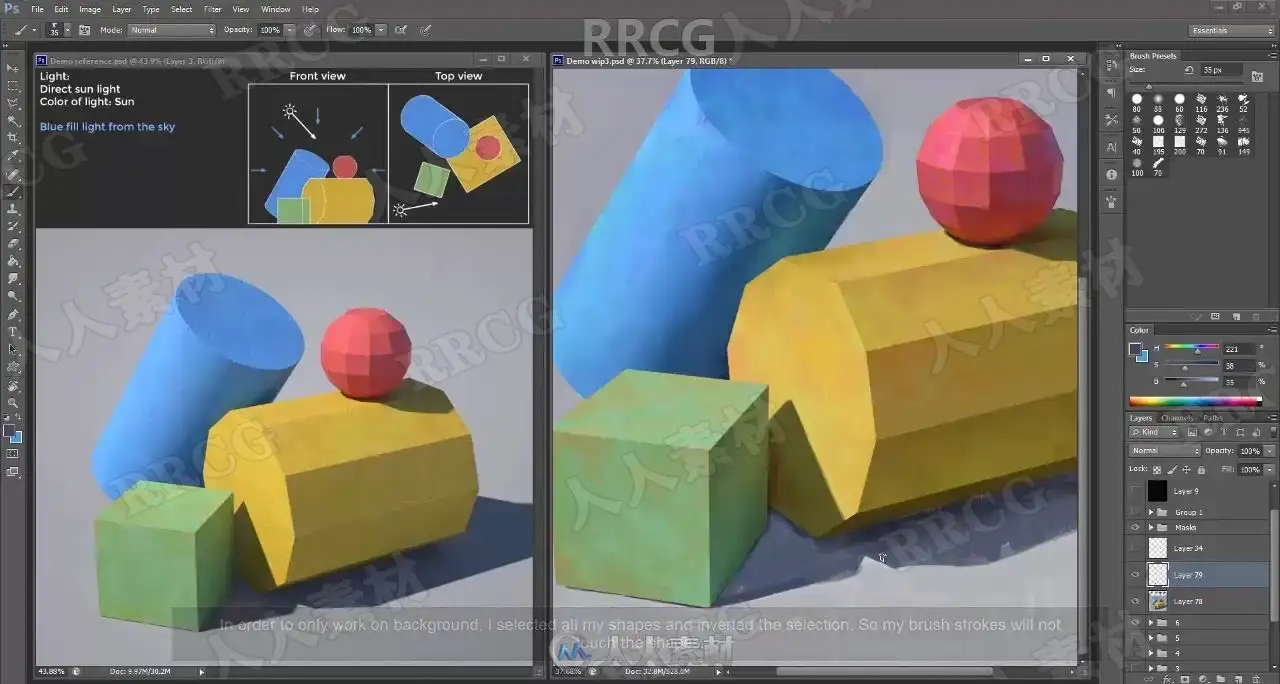The width and height of the screenshot is (1280, 684).
Task: Hide Layer 79
Action: 1135,575
